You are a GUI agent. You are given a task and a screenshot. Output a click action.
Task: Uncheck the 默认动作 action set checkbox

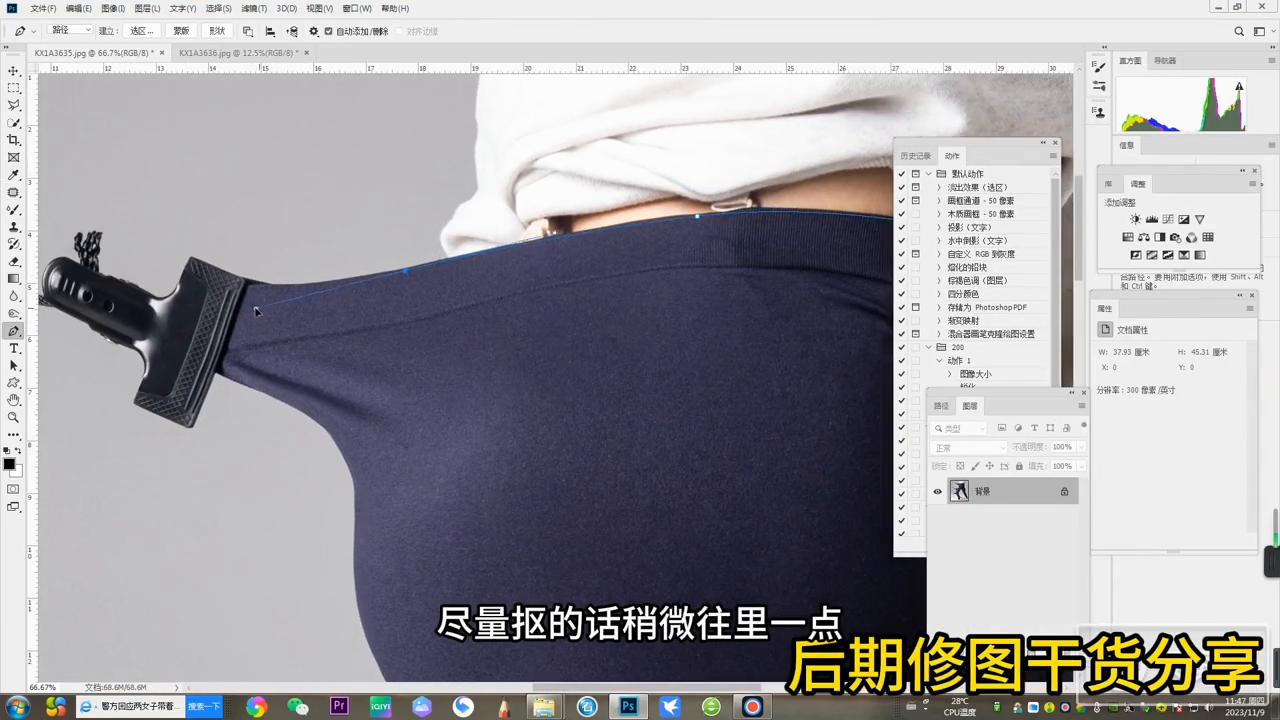tap(902, 173)
